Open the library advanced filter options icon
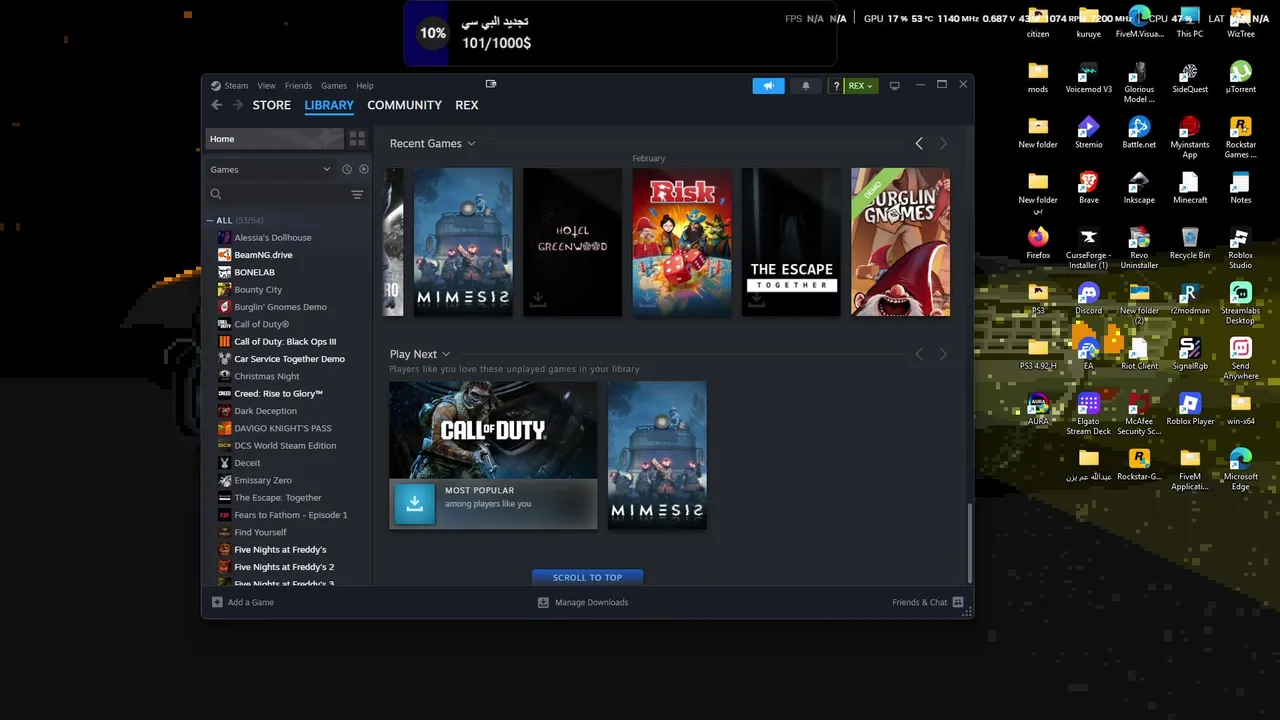 pos(357,194)
